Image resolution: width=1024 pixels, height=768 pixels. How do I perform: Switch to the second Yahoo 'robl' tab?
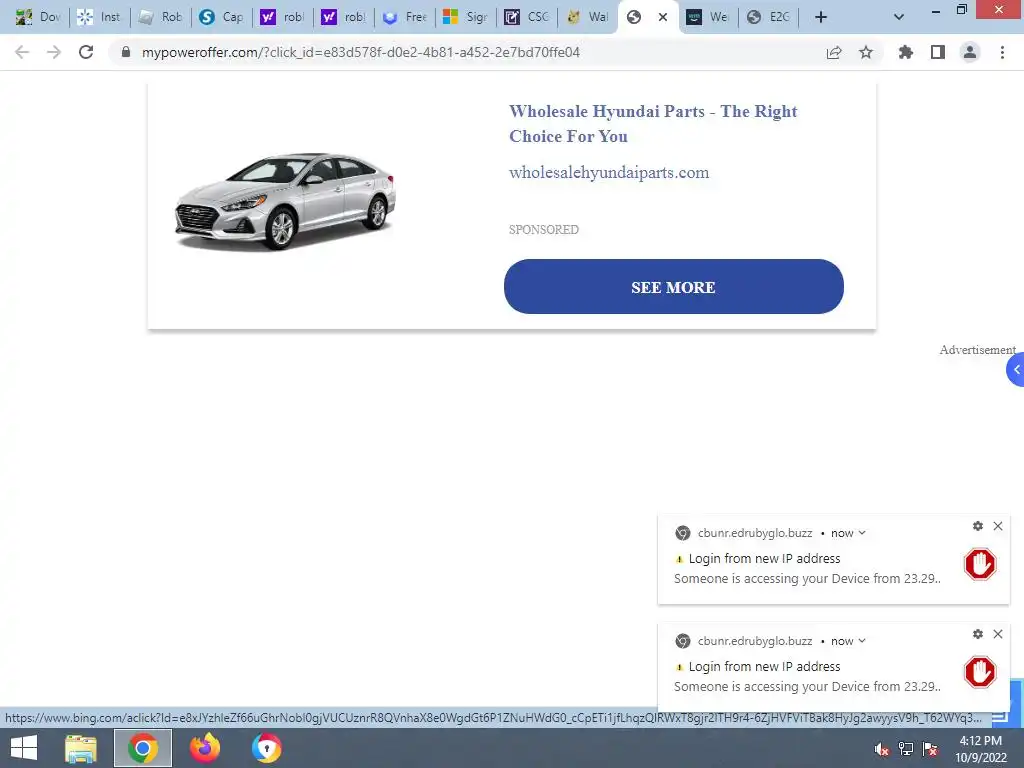coord(344,17)
